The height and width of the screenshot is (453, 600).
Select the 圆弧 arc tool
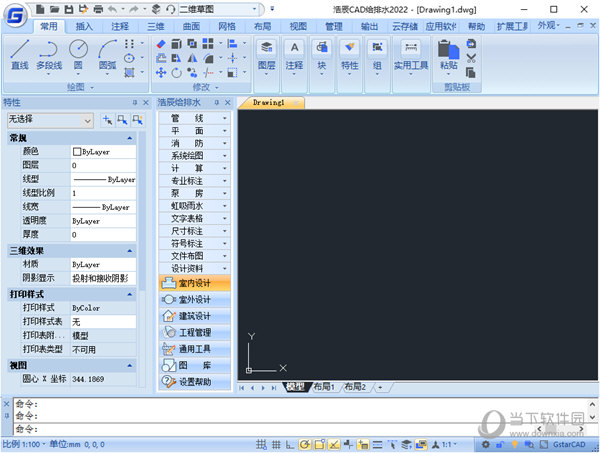click(108, 55)
